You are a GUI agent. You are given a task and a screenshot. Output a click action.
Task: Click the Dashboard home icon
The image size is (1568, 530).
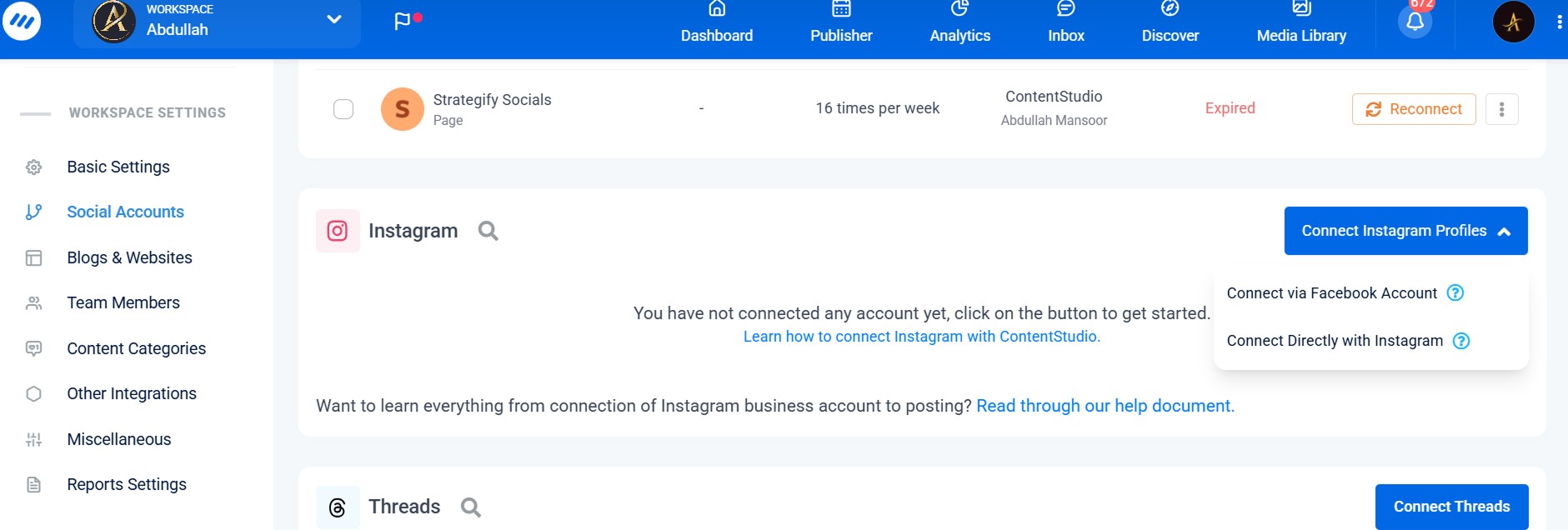point(717,8)
